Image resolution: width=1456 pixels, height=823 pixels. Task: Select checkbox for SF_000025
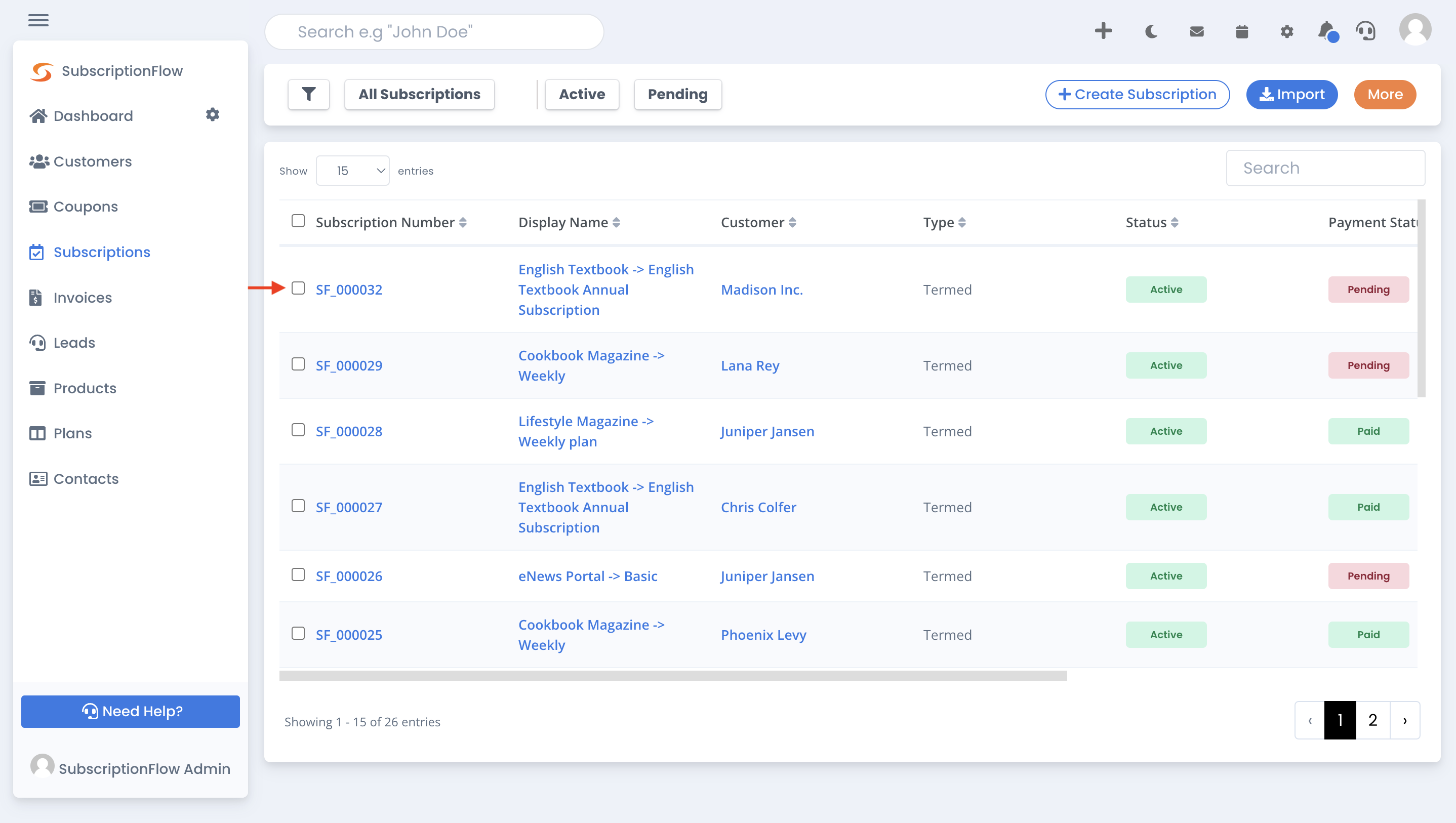tap(298, 634)
